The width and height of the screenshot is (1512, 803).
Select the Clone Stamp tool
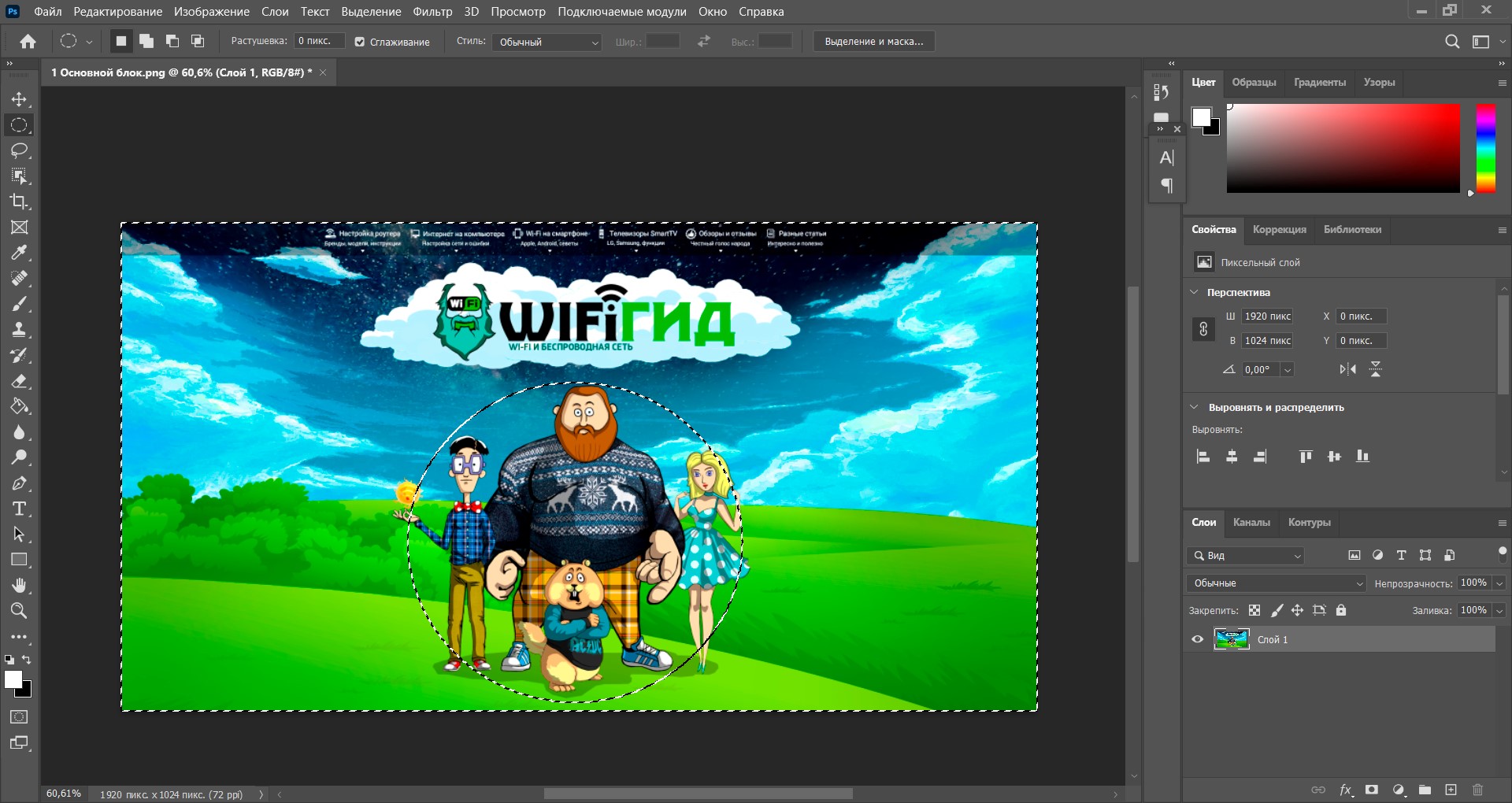(19, 329)
